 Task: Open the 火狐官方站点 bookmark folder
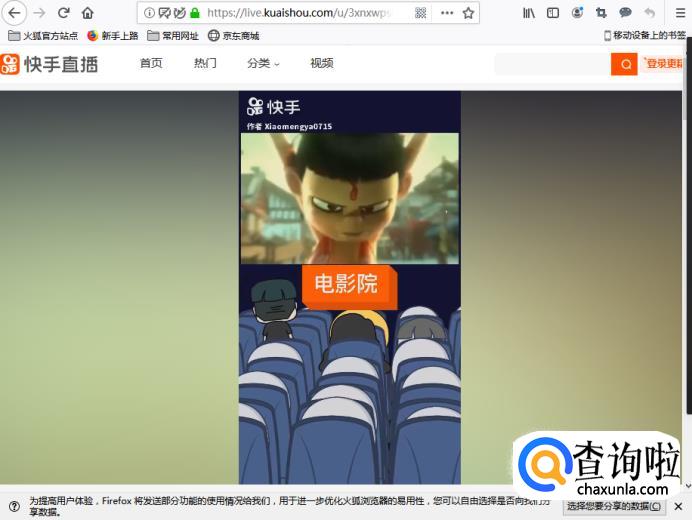pyautogui.click(x=43, y=36)
